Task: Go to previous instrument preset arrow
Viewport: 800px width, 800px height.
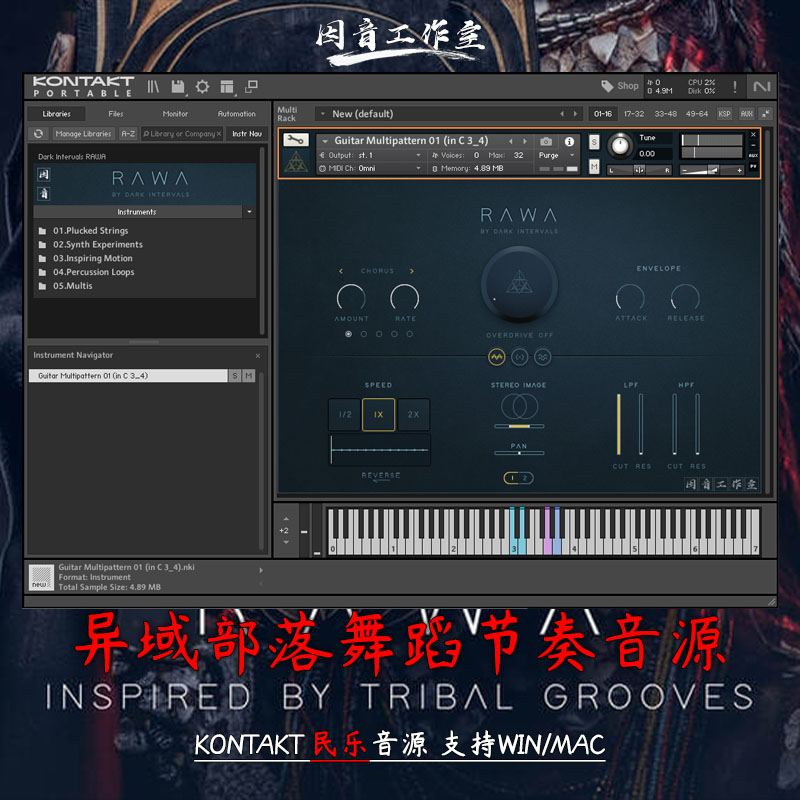Action: coord(510,141)
